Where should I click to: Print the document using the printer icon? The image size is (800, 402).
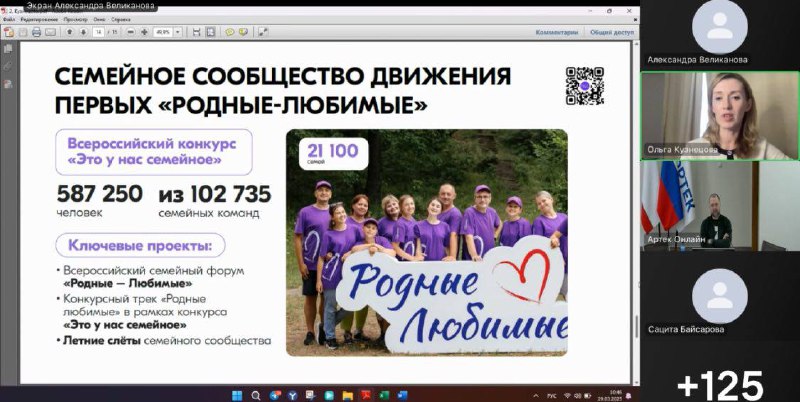click(36, 32)
